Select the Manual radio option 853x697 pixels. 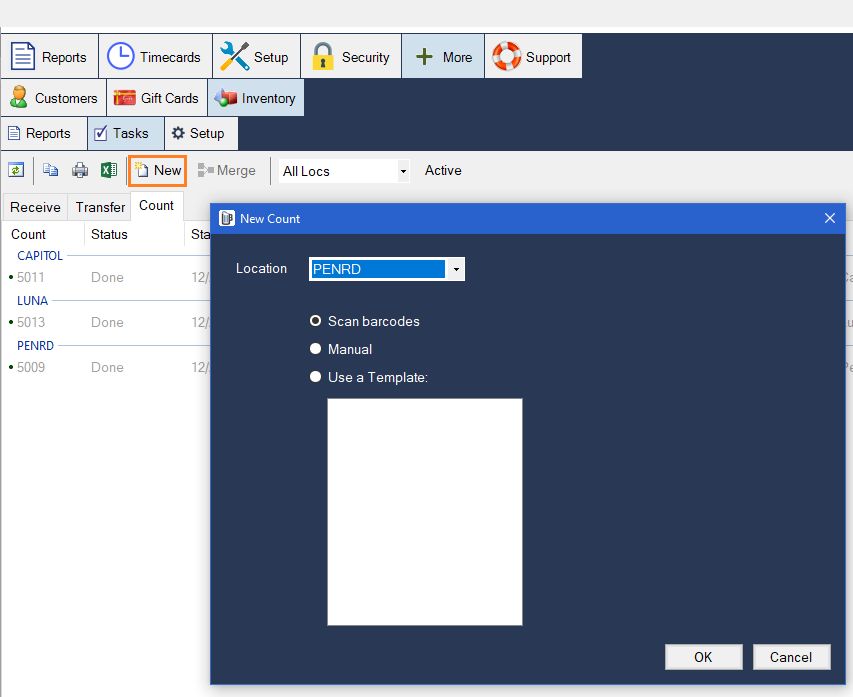pyautogui.click(x=316, y=349)
